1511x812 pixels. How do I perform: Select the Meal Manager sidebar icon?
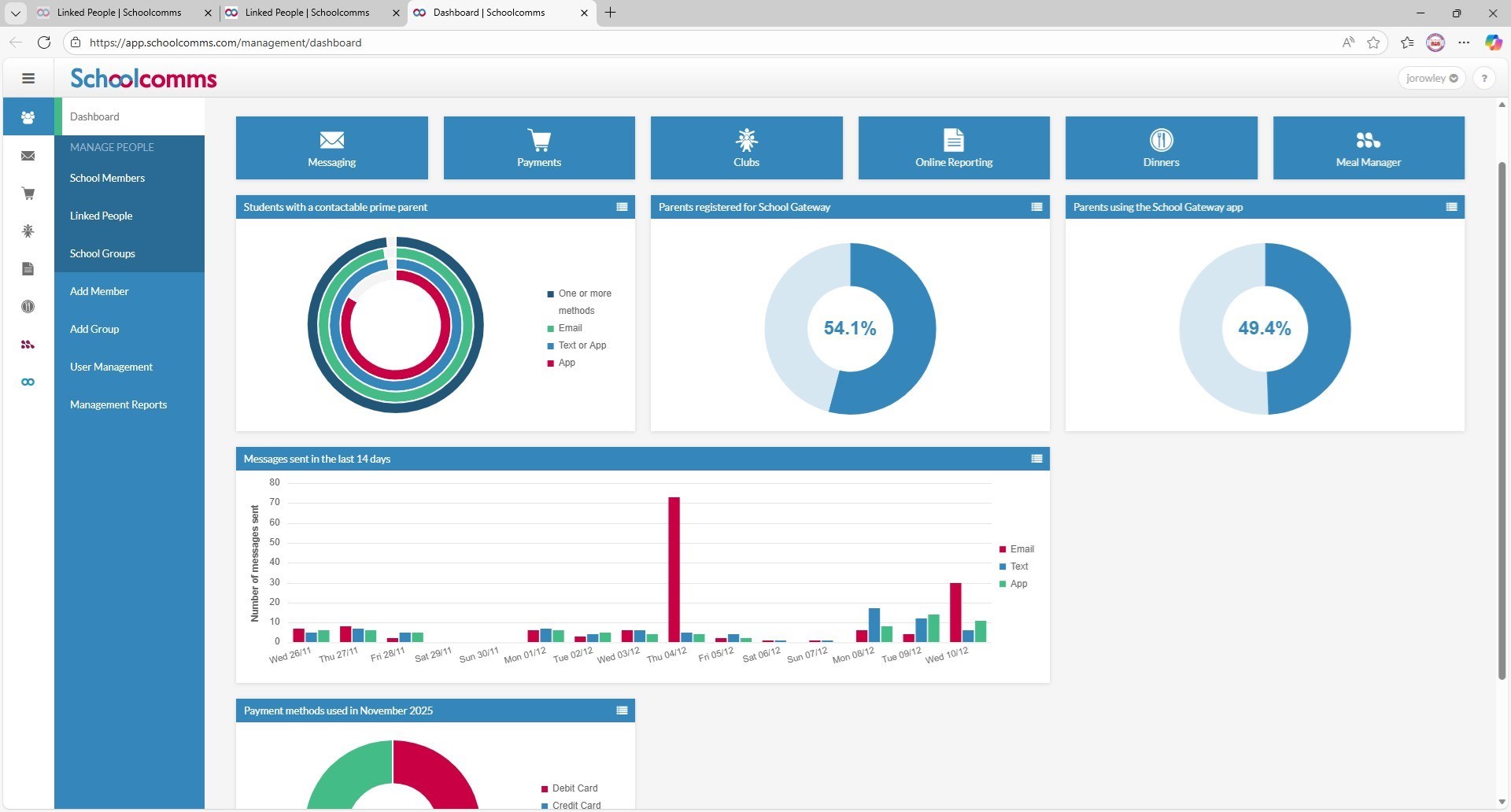coord(28,345)
